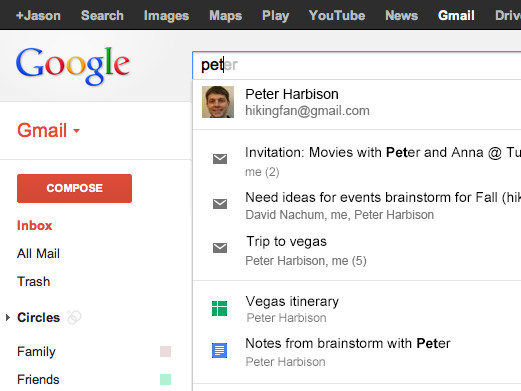This screenshot has height=391, width=521.
Task: Open the Family label
Action: pyautogui.click(x=36, y=352)
